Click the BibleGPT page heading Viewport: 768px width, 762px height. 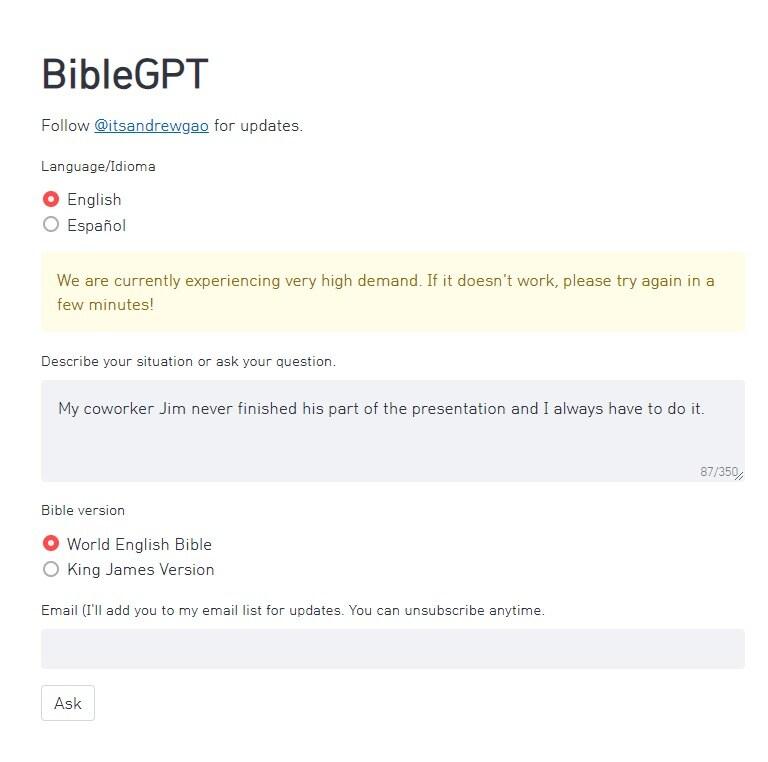125,76
